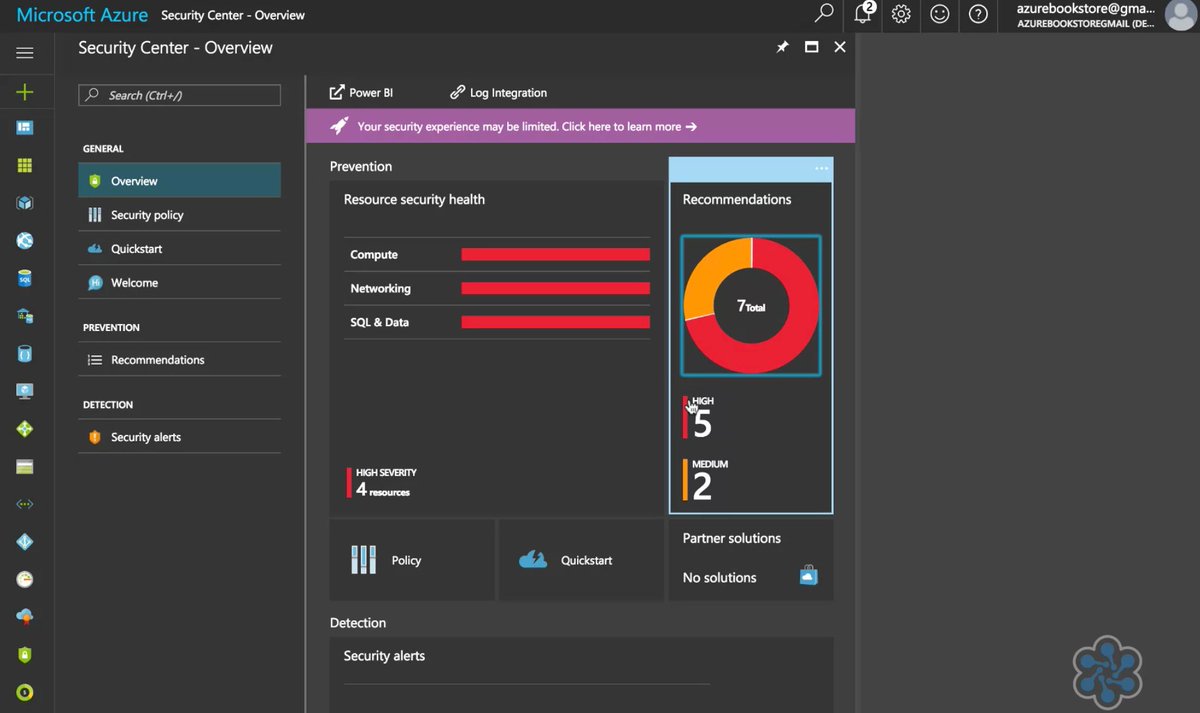Click the smiley feedback icon

[x=940, y=14]
